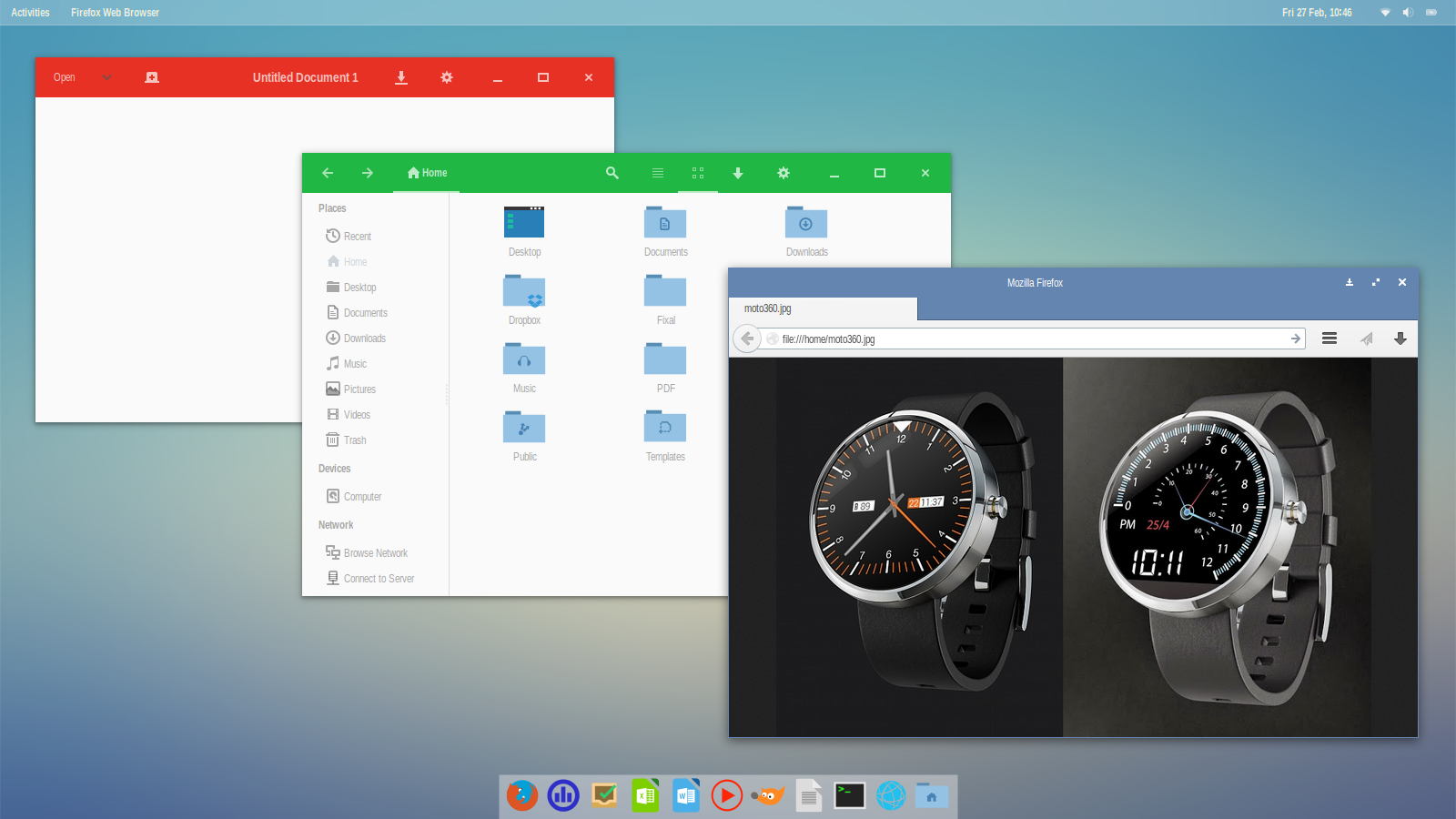The image size is (1456, 819).
Task: Open the home folder from the dock
Action: [932, 795]
